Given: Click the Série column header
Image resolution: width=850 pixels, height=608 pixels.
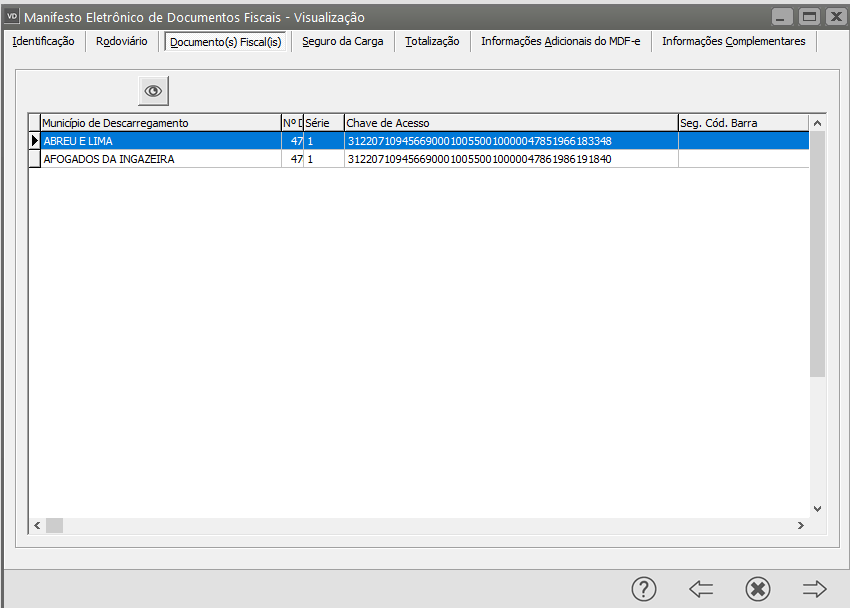Looking at the screenshot, I should coord(324,123).
